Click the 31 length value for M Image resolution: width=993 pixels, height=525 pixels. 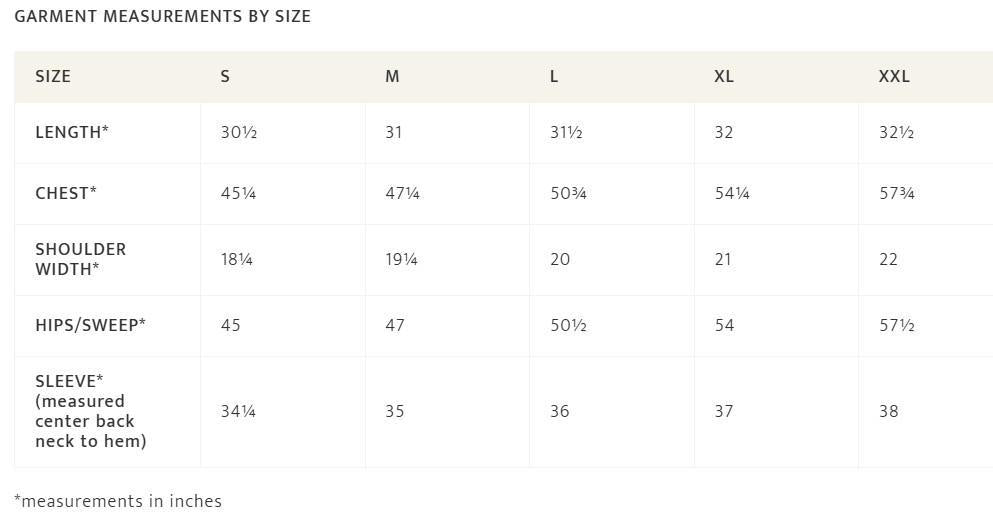(x=394, y=132)
